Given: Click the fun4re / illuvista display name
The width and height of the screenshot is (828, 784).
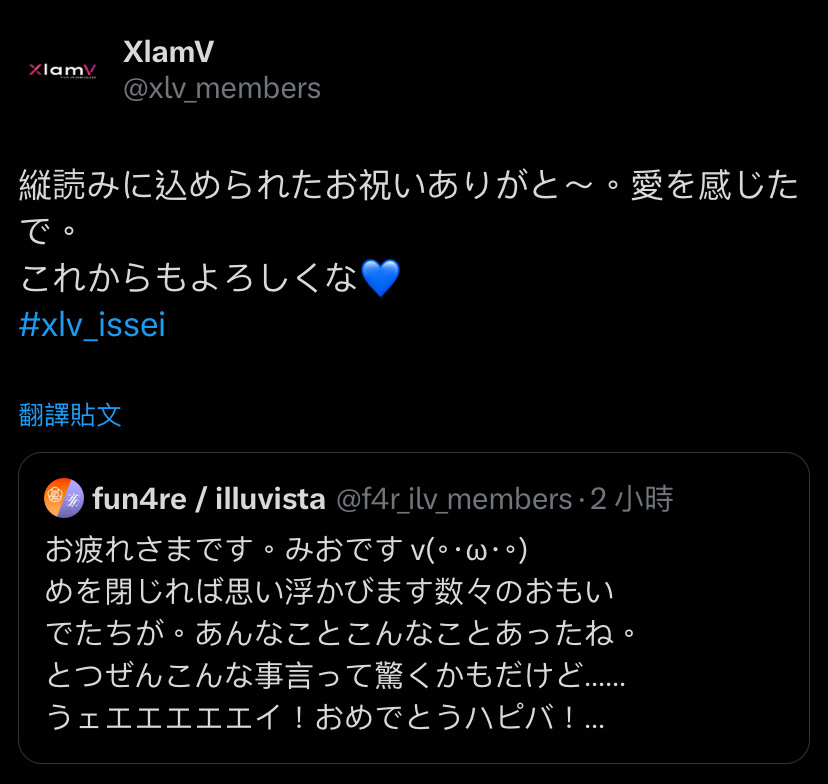Looking at the screenshot, I should pyautogui.click(x=209, y=499).
